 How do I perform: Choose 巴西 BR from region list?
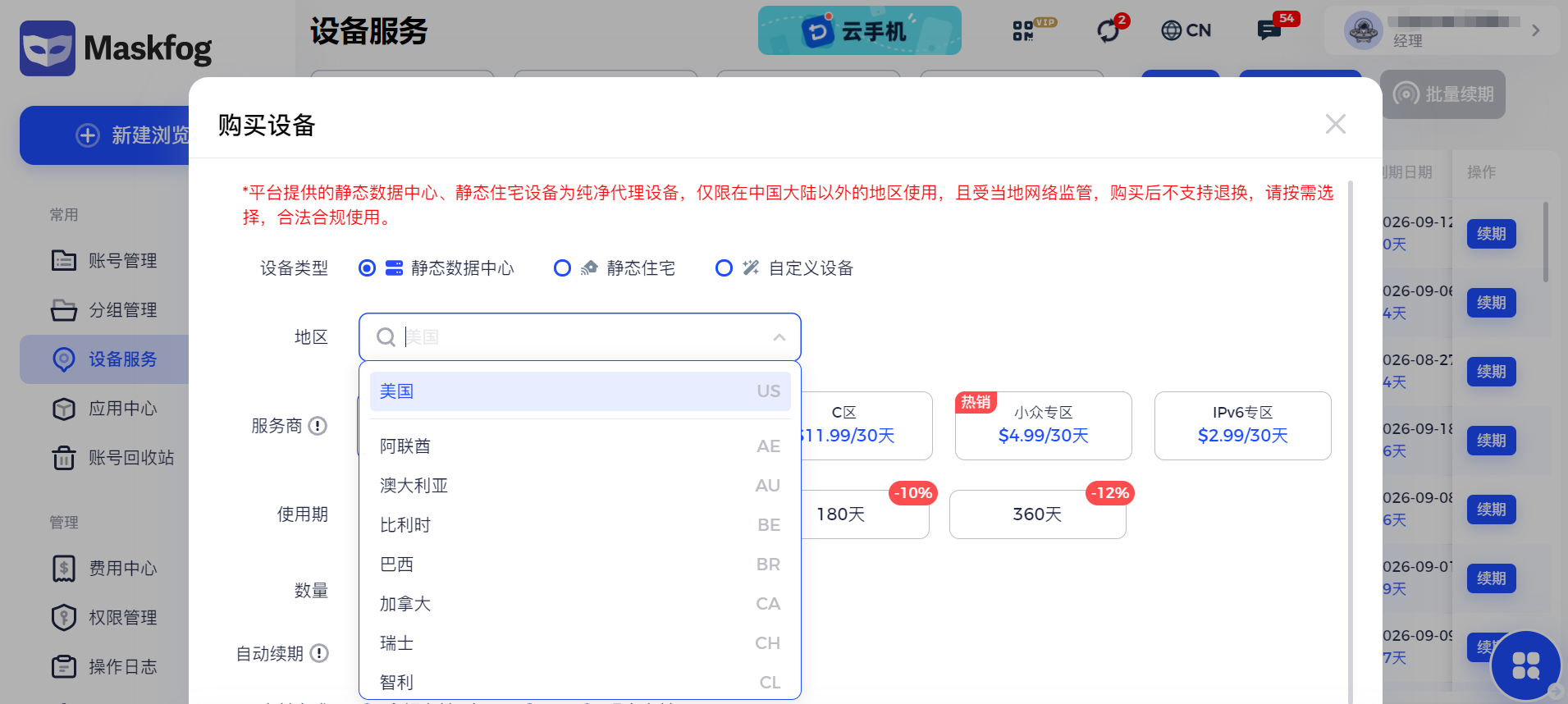coord(580,565)
